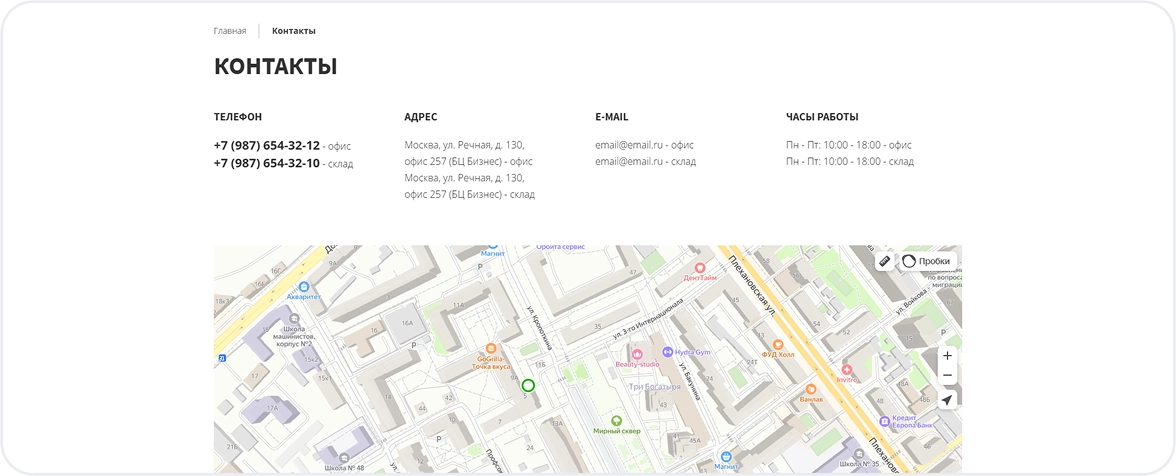The image size is (1176, 476).
Task: Click building 11А on the map
Action: coord(459,305)
